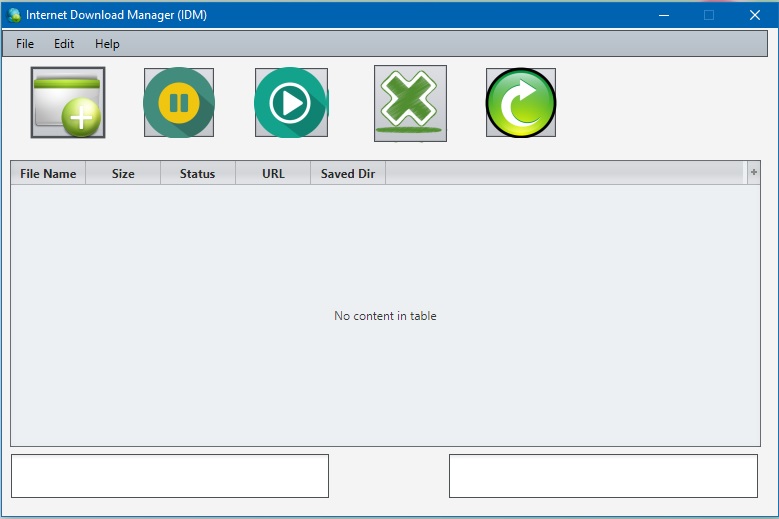Open the Help menu
The height and width of the screenshot is (519, 779).
click(107, 44)
